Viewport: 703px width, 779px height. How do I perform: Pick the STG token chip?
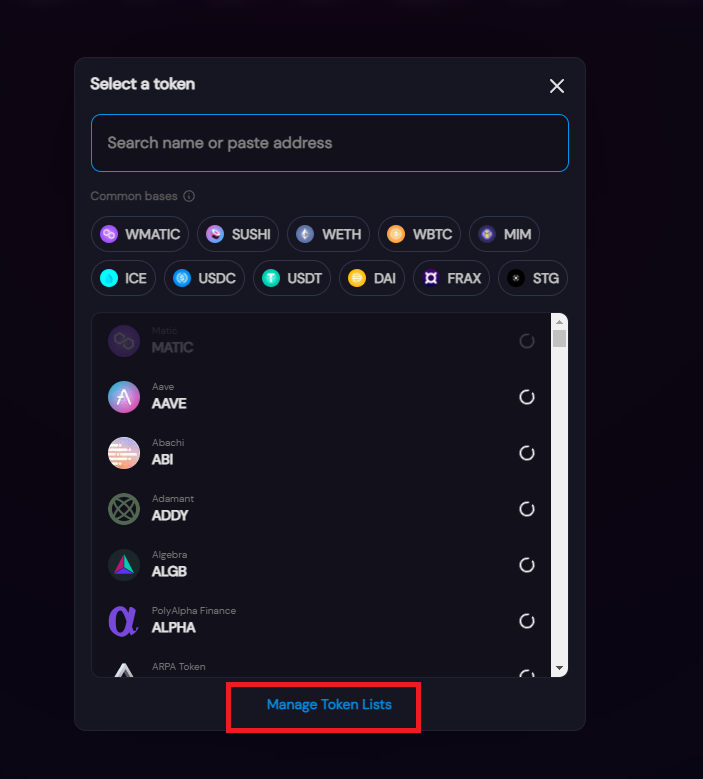(x=533, y=278)
